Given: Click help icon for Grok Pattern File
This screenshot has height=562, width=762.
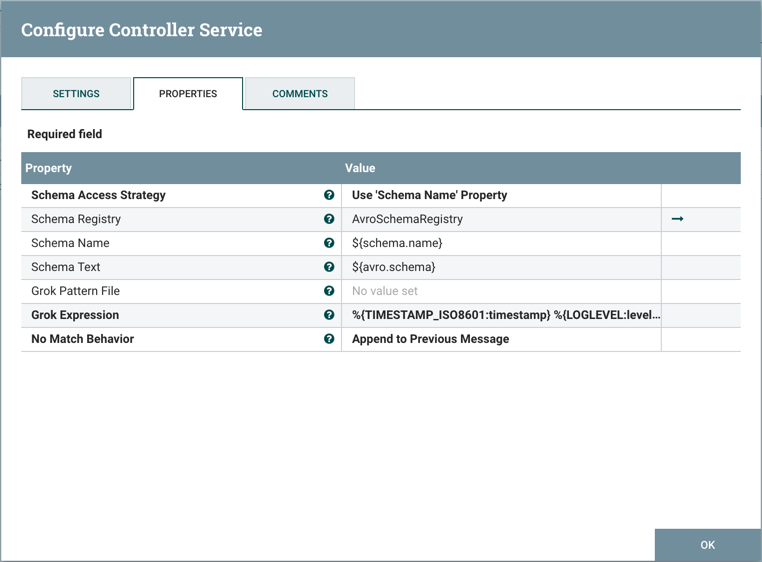Looking at the screenshot, I should click(x=329, y=291).
